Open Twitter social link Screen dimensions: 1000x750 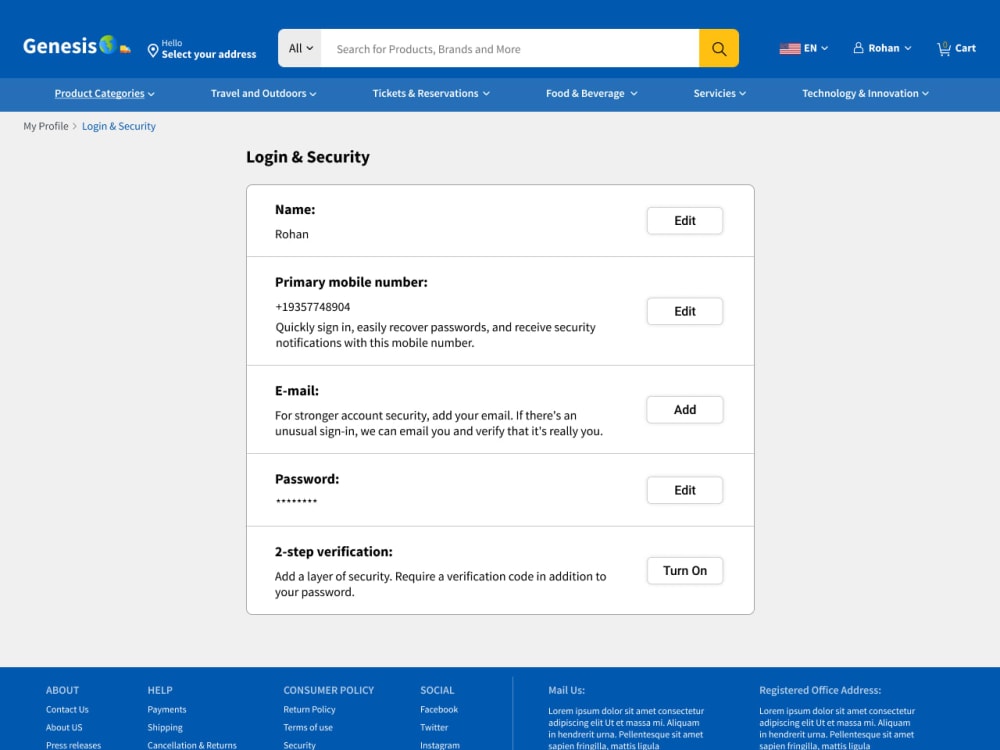(434, 727)
